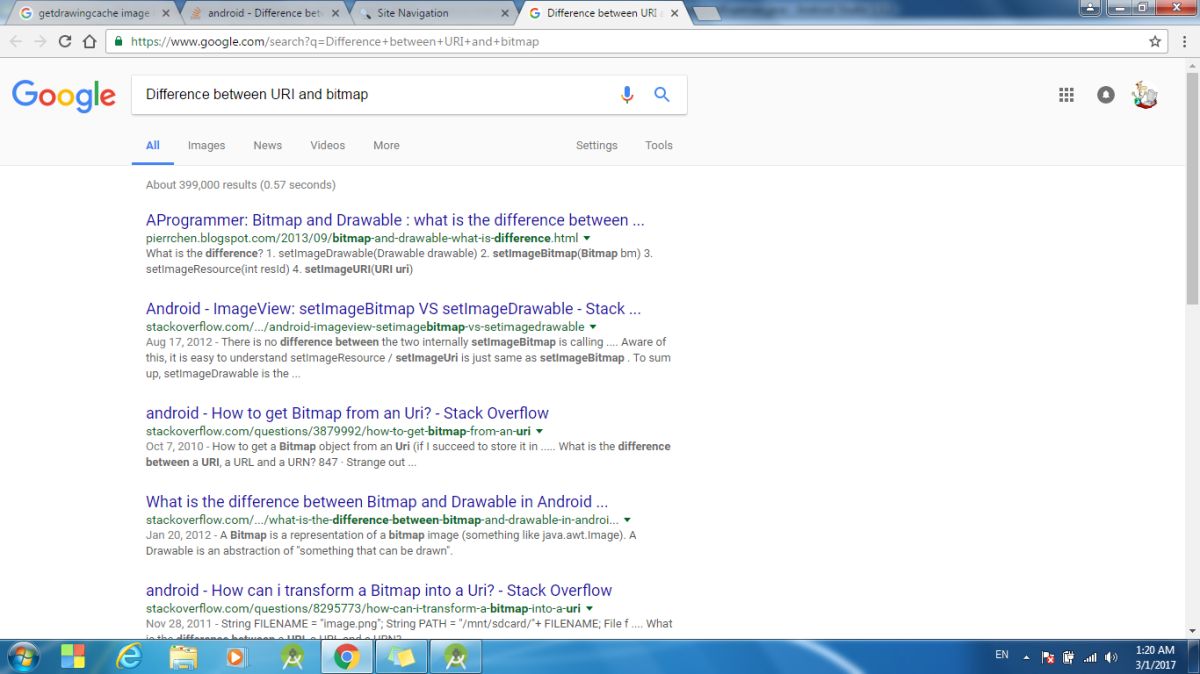This screenshot has width=1200, height=674.
Task: Open difference between Bitmap and Drawable in Android result
Action: pyautogui.click(x=377, y=501)
